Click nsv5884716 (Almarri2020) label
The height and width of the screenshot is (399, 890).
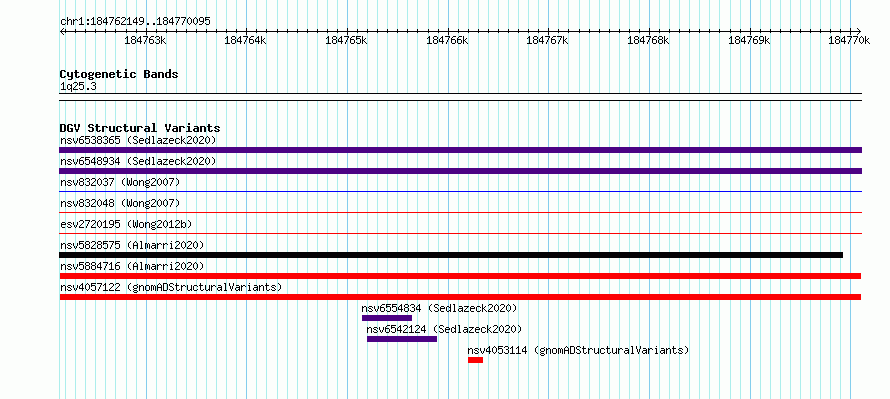pyautogui.click(x=132, y=266)
